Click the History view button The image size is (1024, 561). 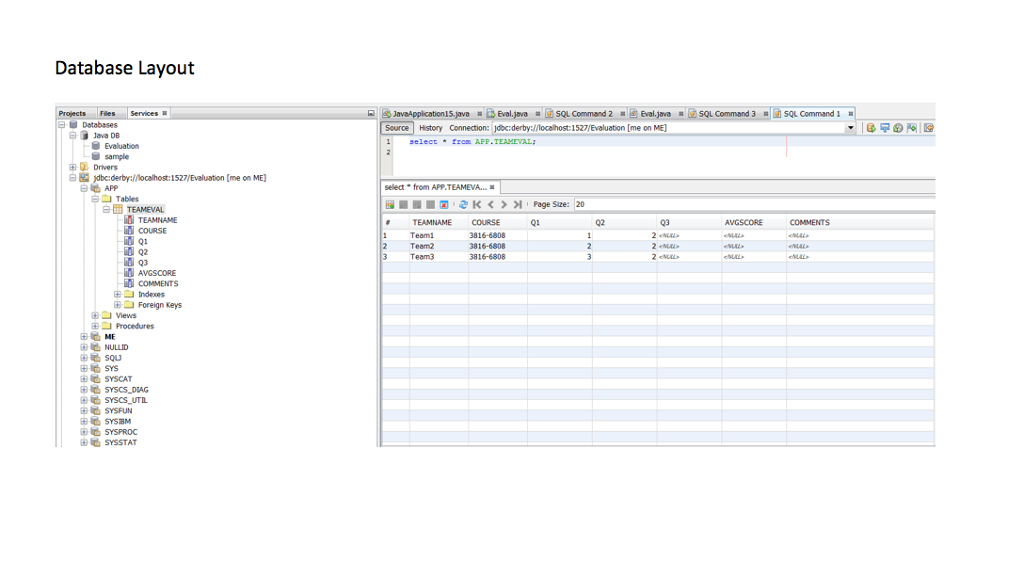tap(430, 128)
